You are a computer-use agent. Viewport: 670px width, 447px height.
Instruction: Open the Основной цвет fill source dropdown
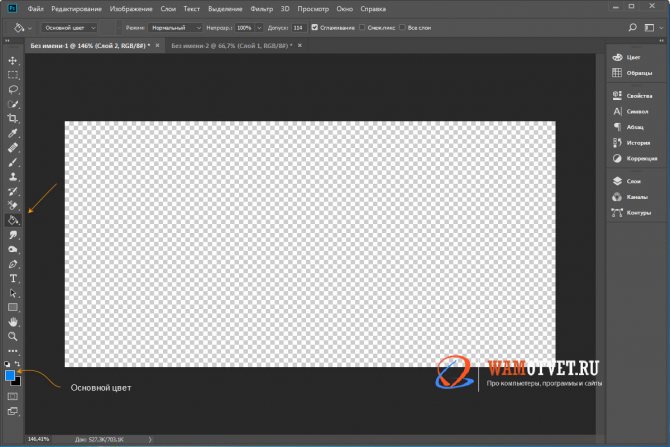pos(70,28)
